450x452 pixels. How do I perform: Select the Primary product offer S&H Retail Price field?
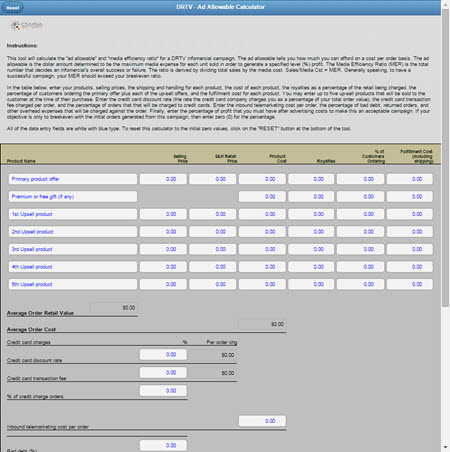pyautogui.click(x=213, y=179)
